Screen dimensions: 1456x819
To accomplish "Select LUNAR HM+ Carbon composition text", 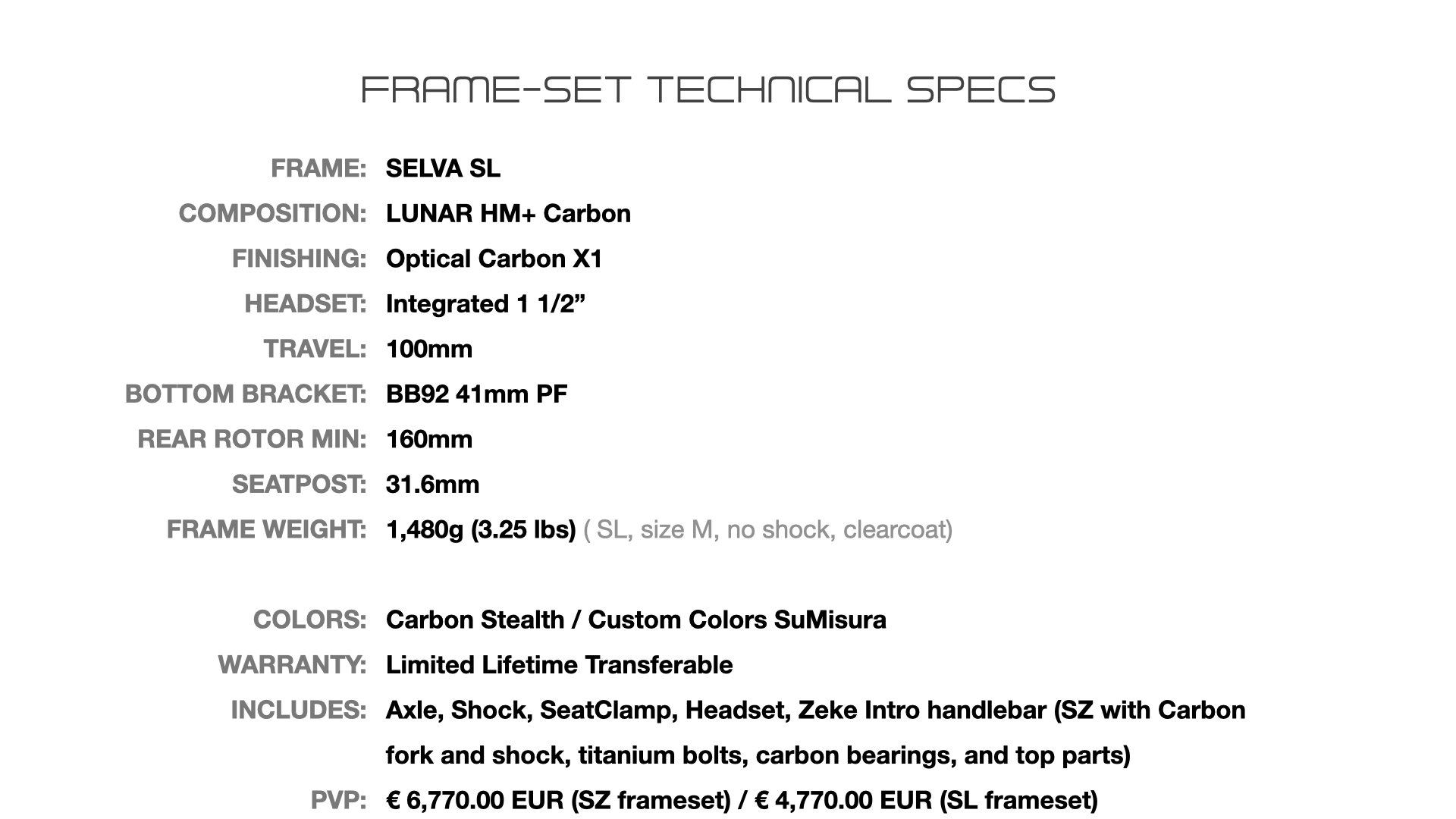I will click(508, 214).
